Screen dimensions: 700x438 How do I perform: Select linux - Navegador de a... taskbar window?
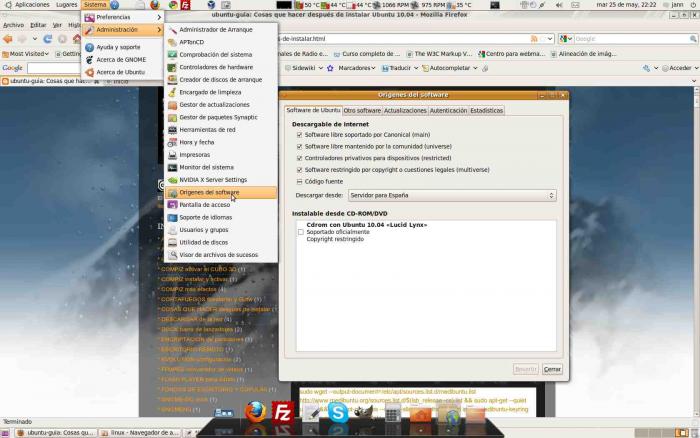click(x=140, y=433)
